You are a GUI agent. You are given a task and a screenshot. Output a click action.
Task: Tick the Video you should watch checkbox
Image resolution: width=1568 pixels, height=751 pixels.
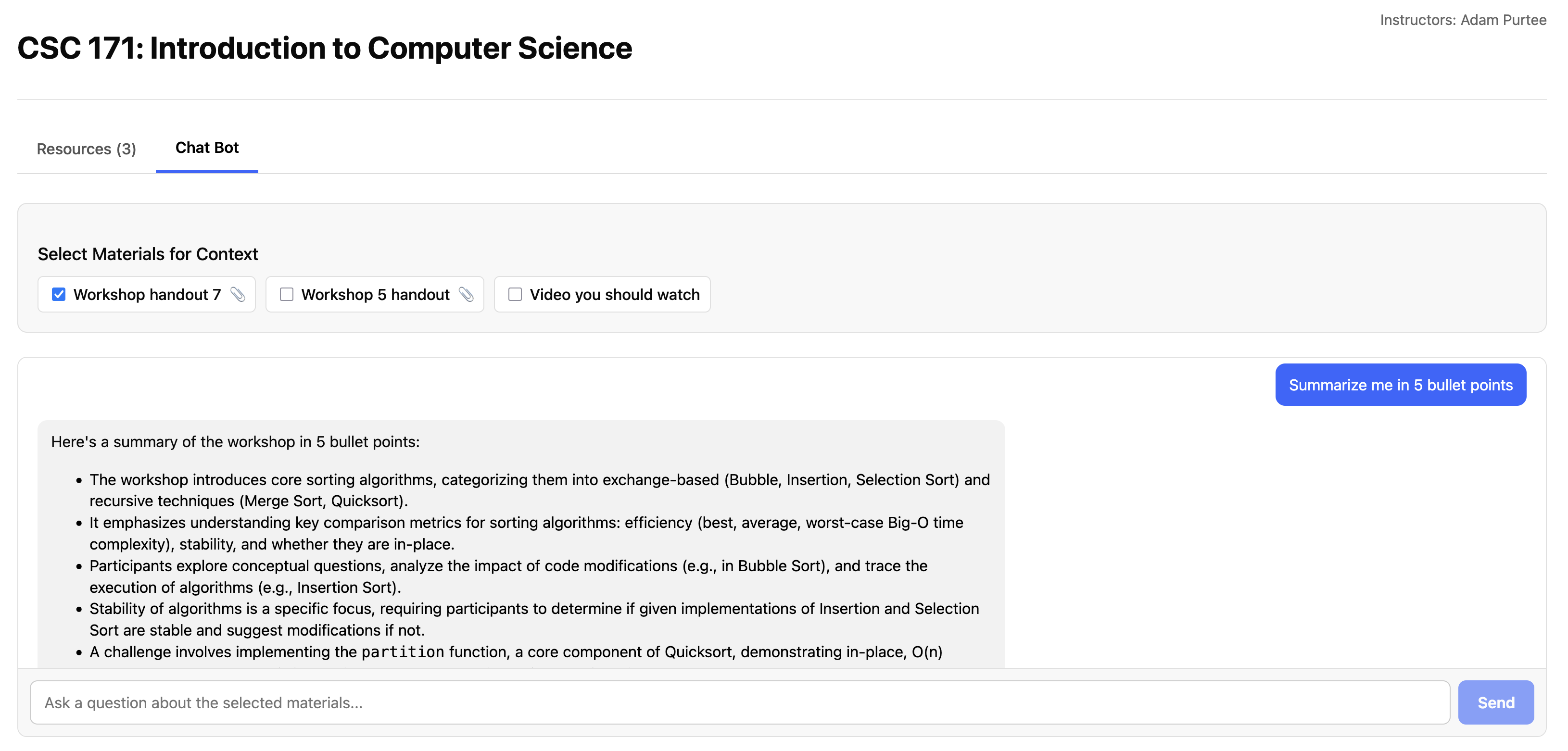pos(515,295)
